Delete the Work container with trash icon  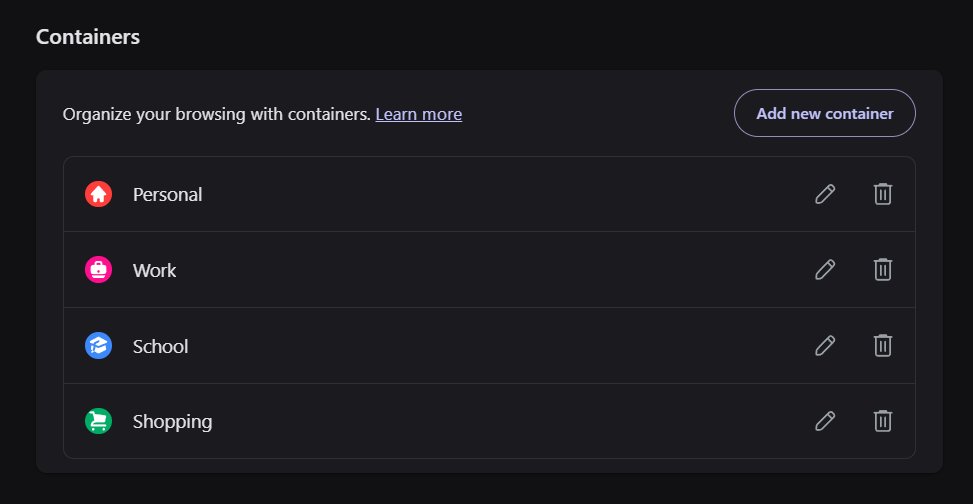[x=883, y=270]
